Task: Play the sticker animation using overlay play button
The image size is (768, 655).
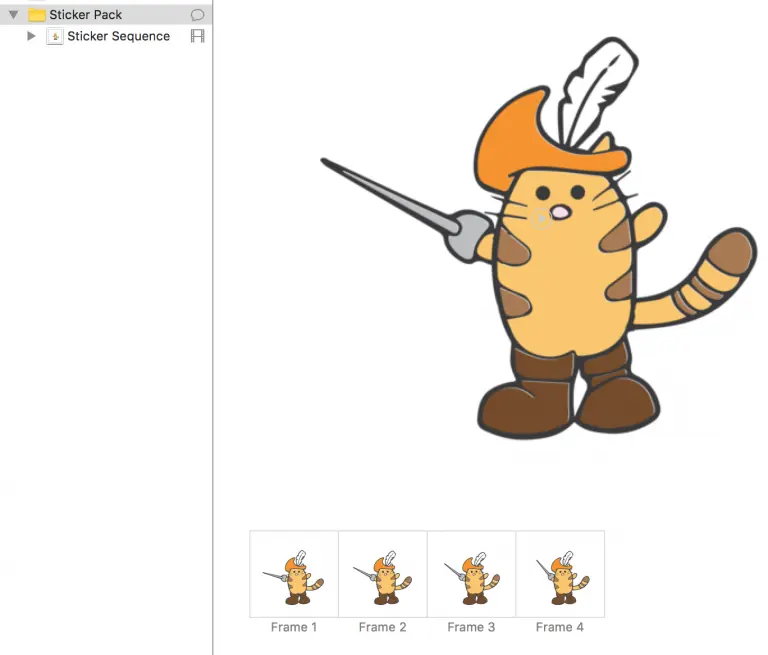Action: tap(541, 218)
